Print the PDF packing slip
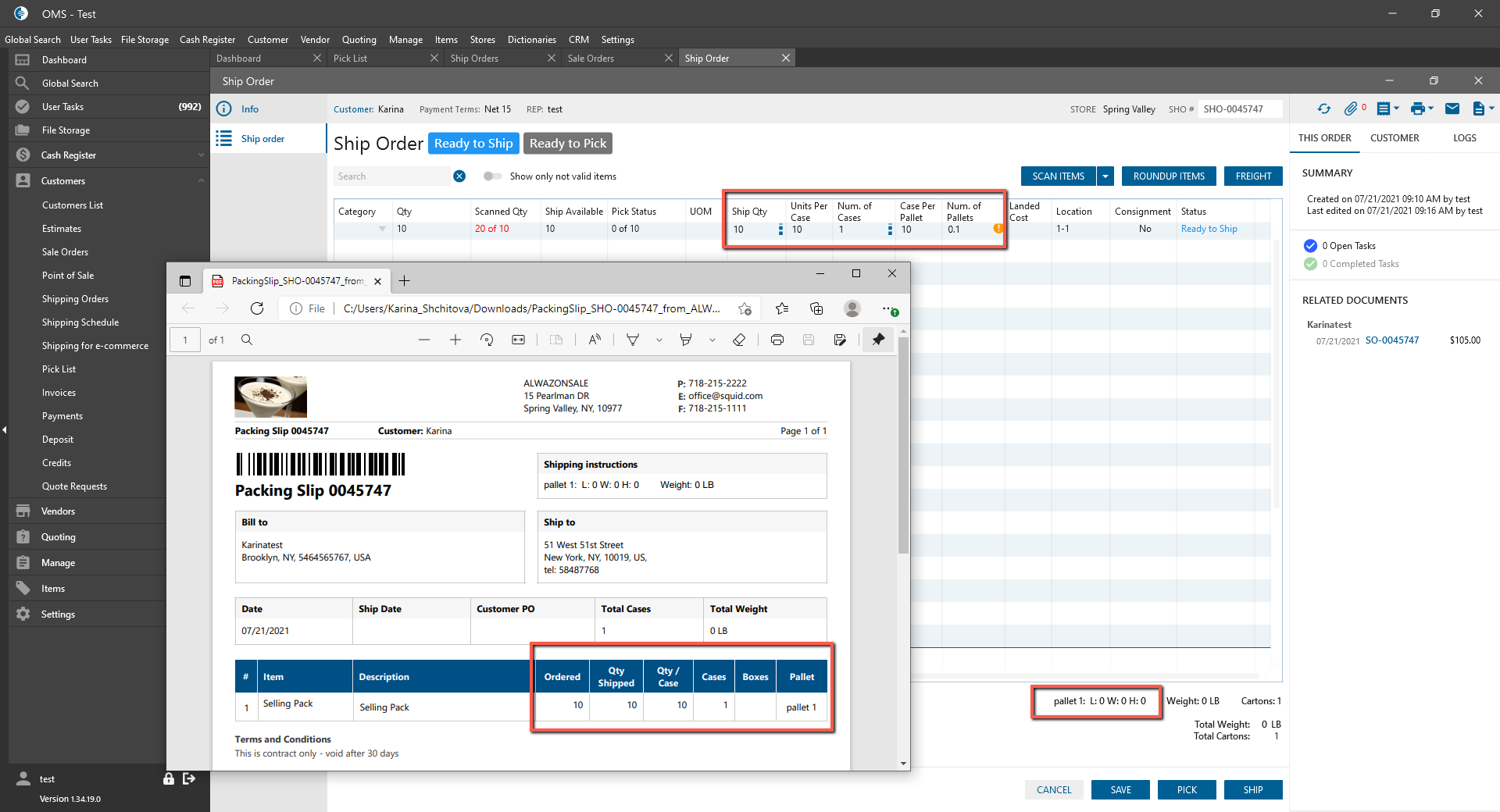The width and height of the screenshot is (1500, 812). (x=777, y=340)
